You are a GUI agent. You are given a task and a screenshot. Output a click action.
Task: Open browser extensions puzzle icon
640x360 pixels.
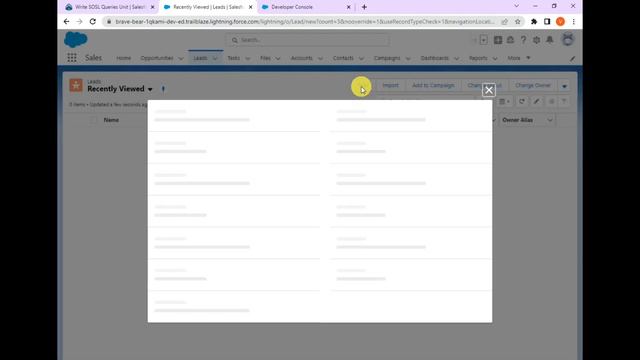[x=534, y=22]
